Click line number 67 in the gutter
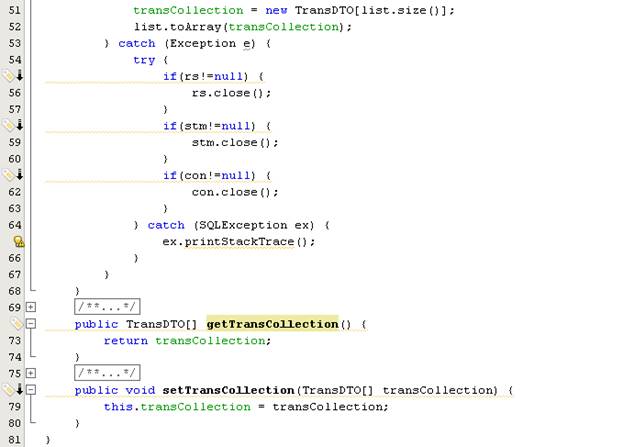 [x=15, y=275]
